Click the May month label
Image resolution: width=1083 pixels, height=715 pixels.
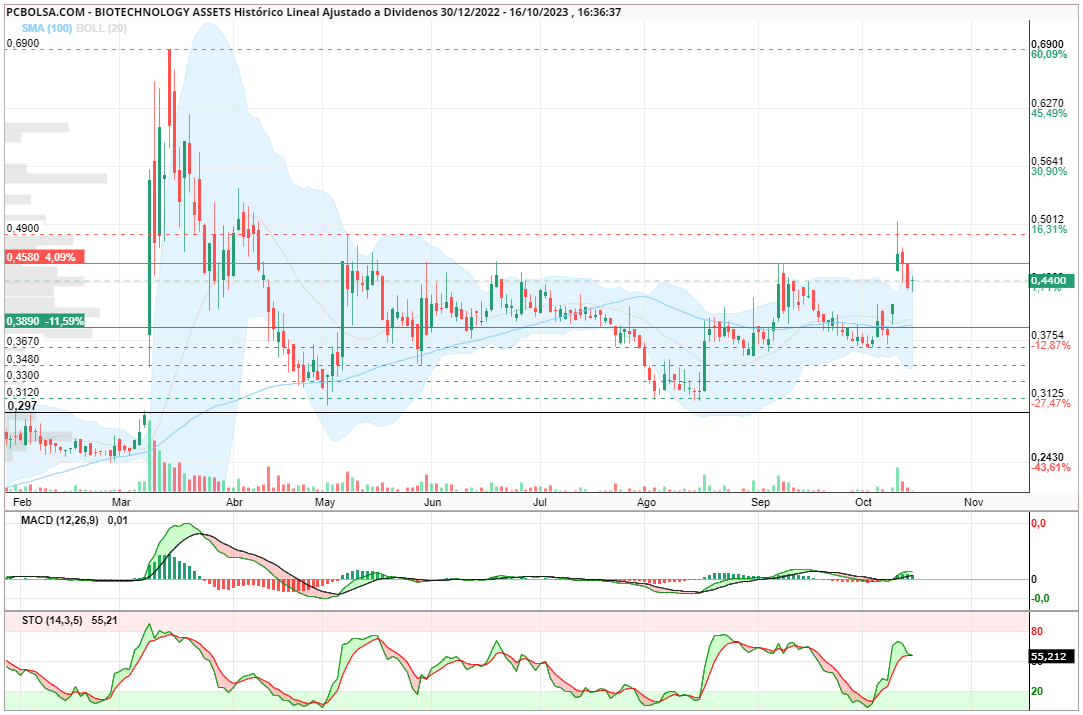point(325,502)
